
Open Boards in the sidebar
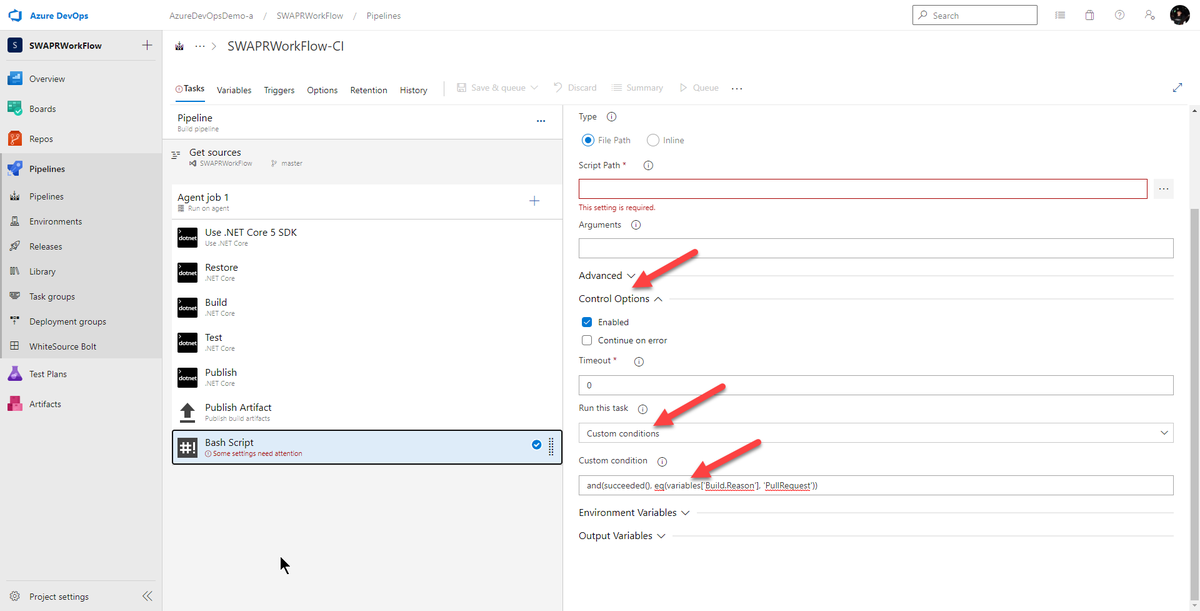[x=42, y=109]
